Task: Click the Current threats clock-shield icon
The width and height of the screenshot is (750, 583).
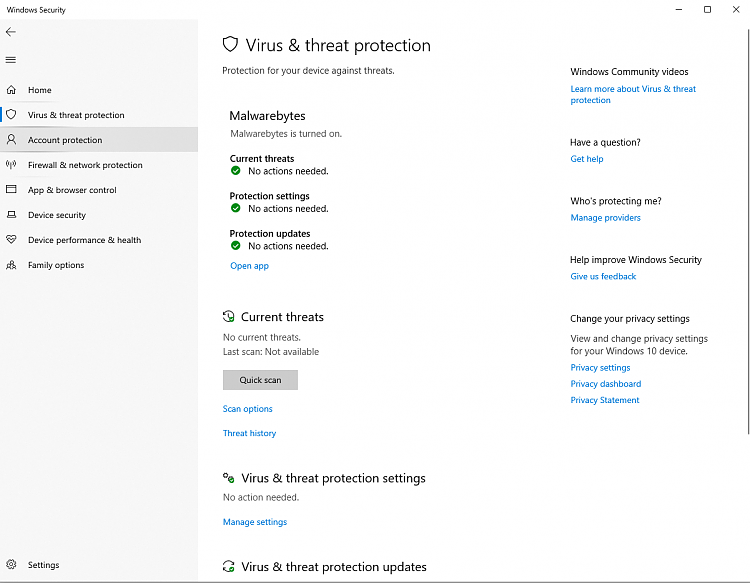Action: pos(229,316)
